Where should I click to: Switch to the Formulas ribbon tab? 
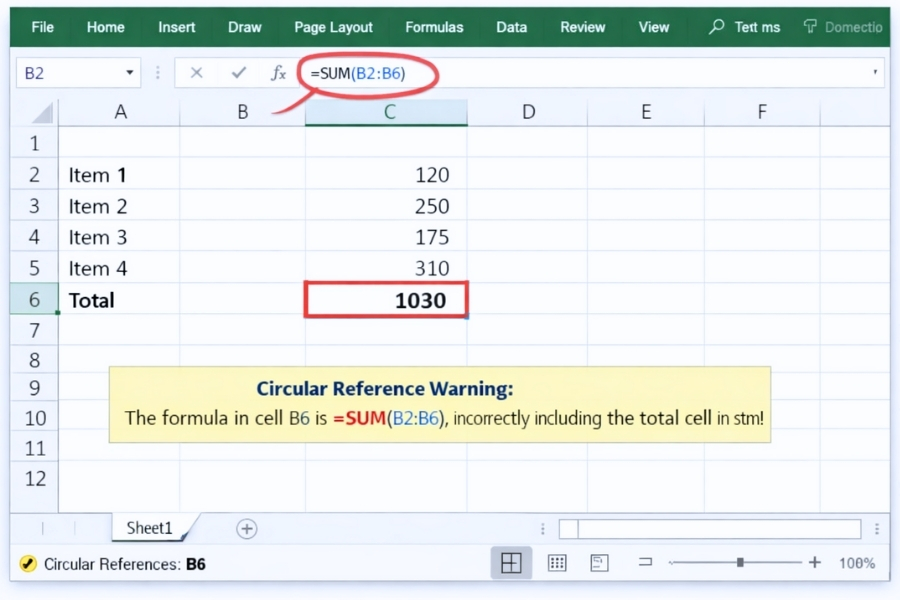pyautogui.click(x=434, y=27)
